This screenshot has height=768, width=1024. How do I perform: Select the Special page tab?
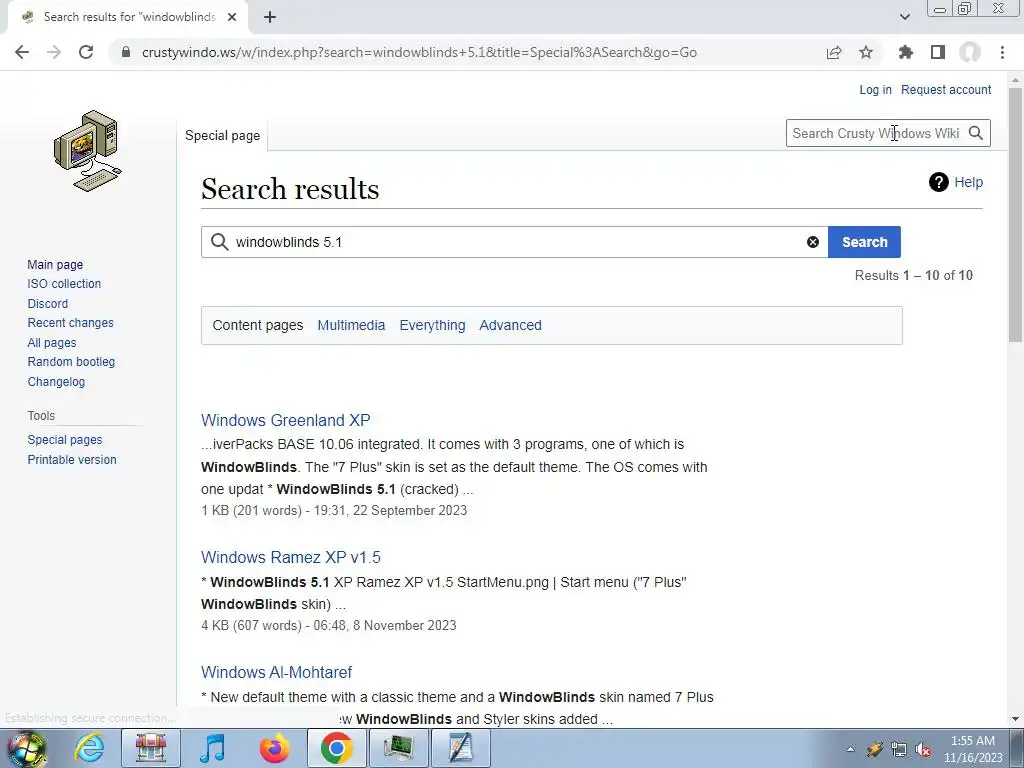tap(222, 135)
